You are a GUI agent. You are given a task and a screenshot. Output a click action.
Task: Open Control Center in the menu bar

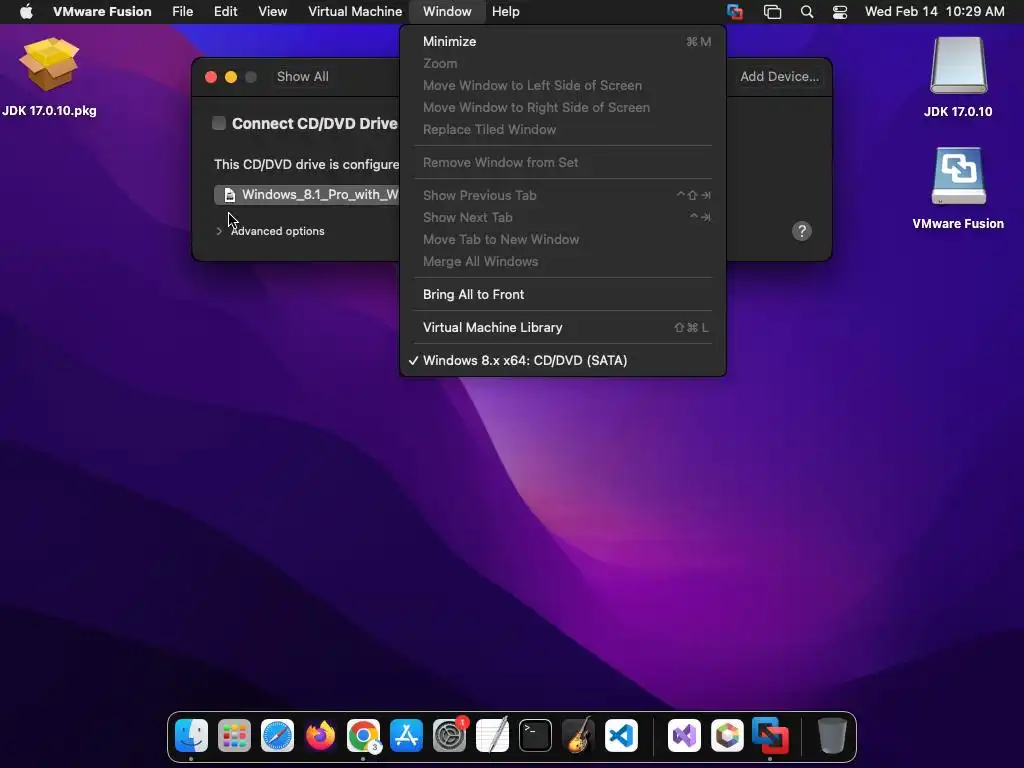(x=840, y=12)
